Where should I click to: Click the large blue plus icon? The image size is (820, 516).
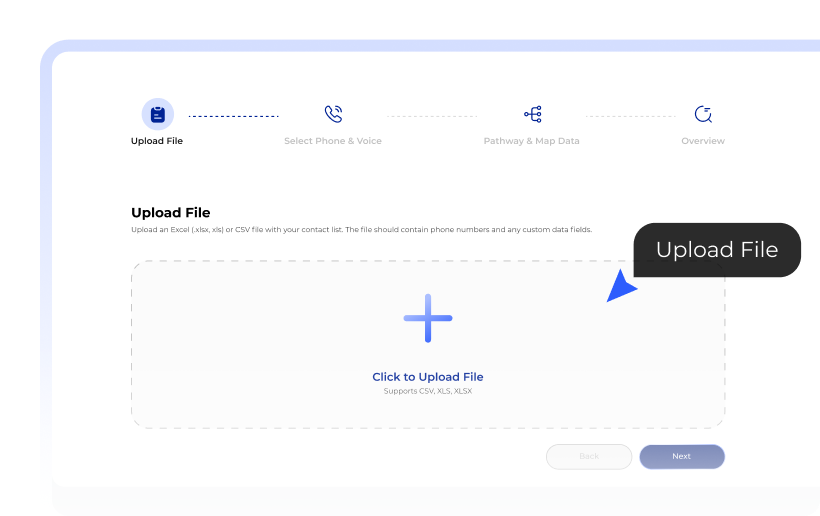coord(428,319)
